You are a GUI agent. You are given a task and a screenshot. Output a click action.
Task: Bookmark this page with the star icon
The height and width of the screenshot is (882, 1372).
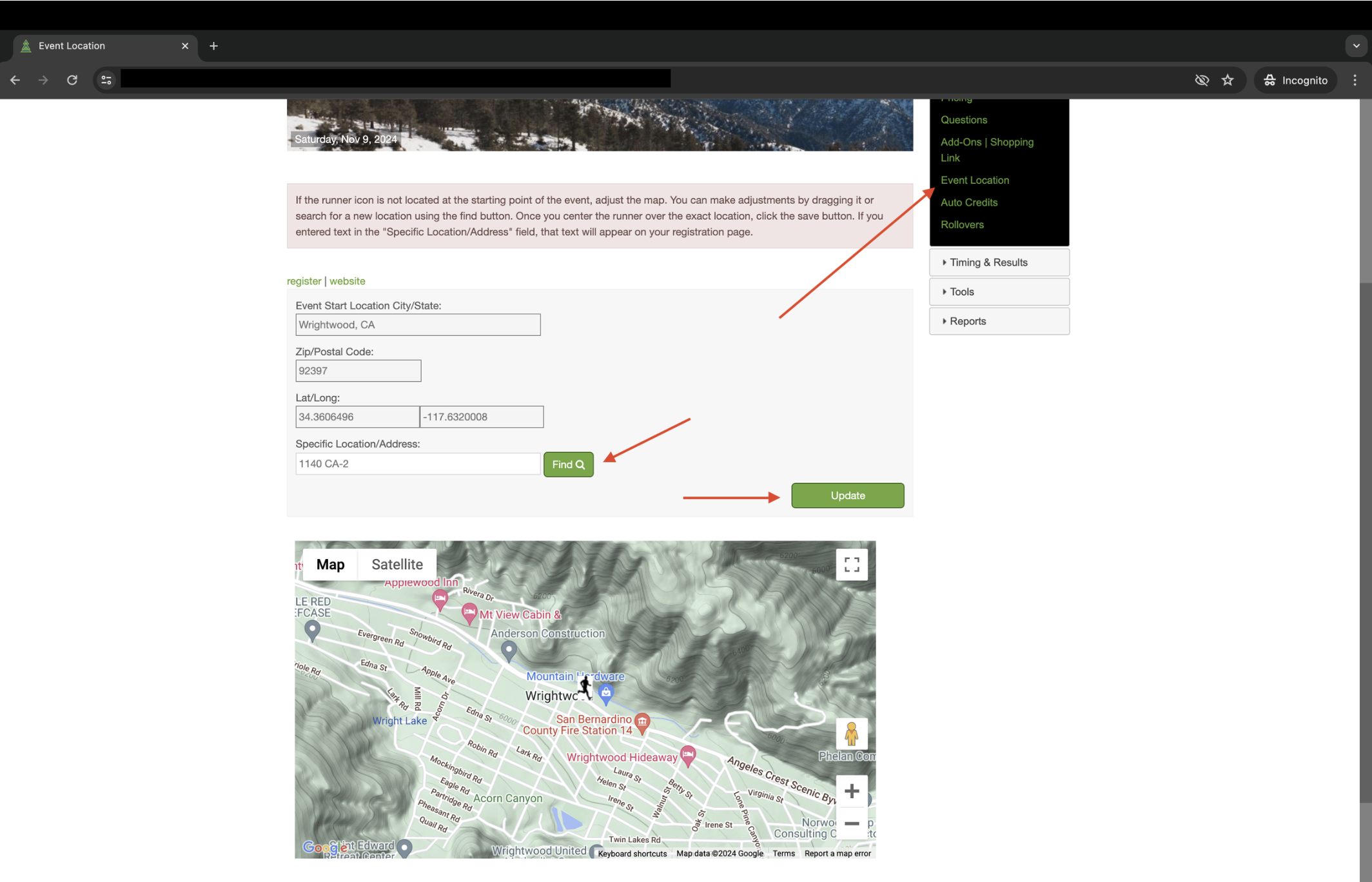pyautogui.click(x=1228, y=80)
